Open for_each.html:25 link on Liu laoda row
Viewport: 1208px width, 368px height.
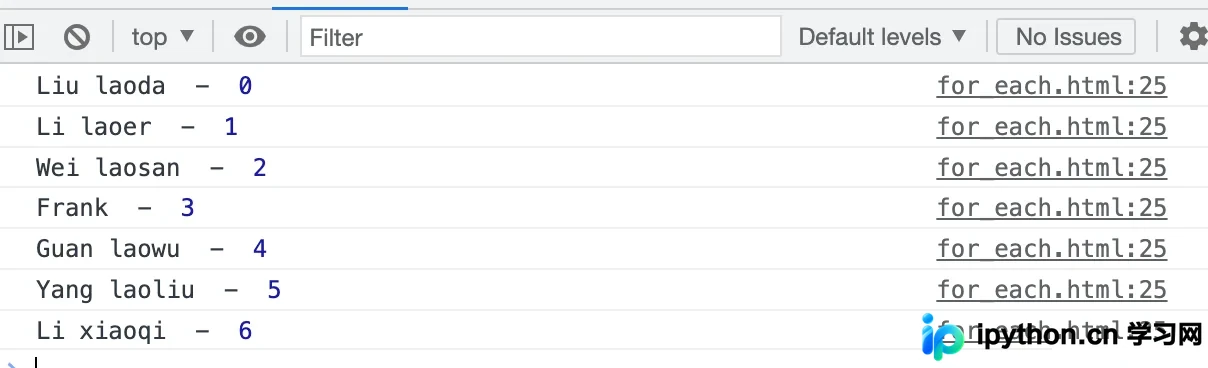[x=1052, y=86]
